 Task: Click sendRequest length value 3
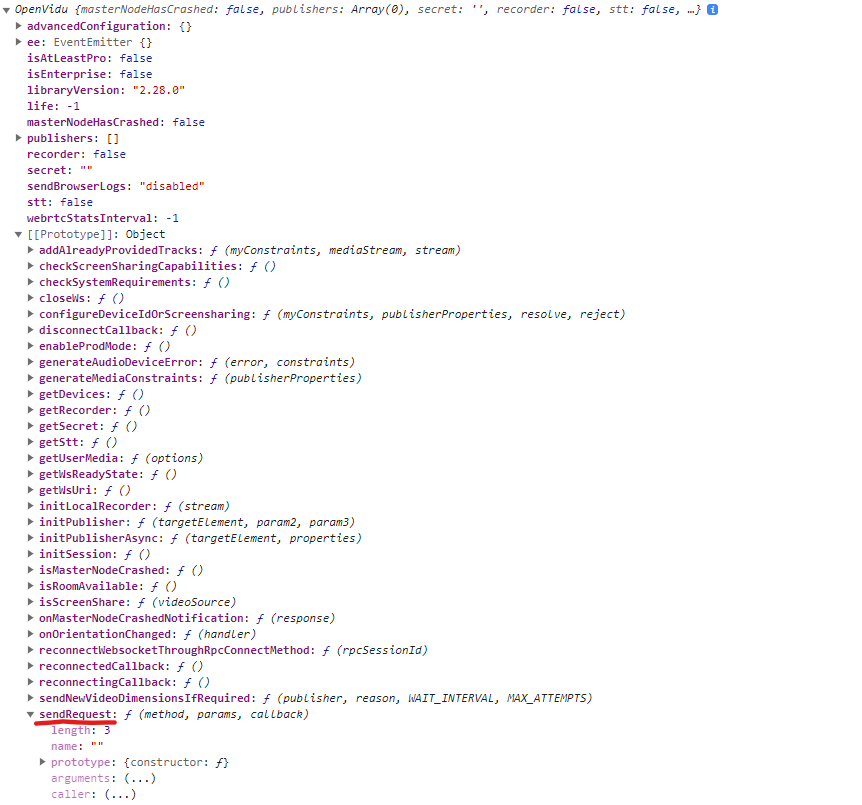(107, 730)
